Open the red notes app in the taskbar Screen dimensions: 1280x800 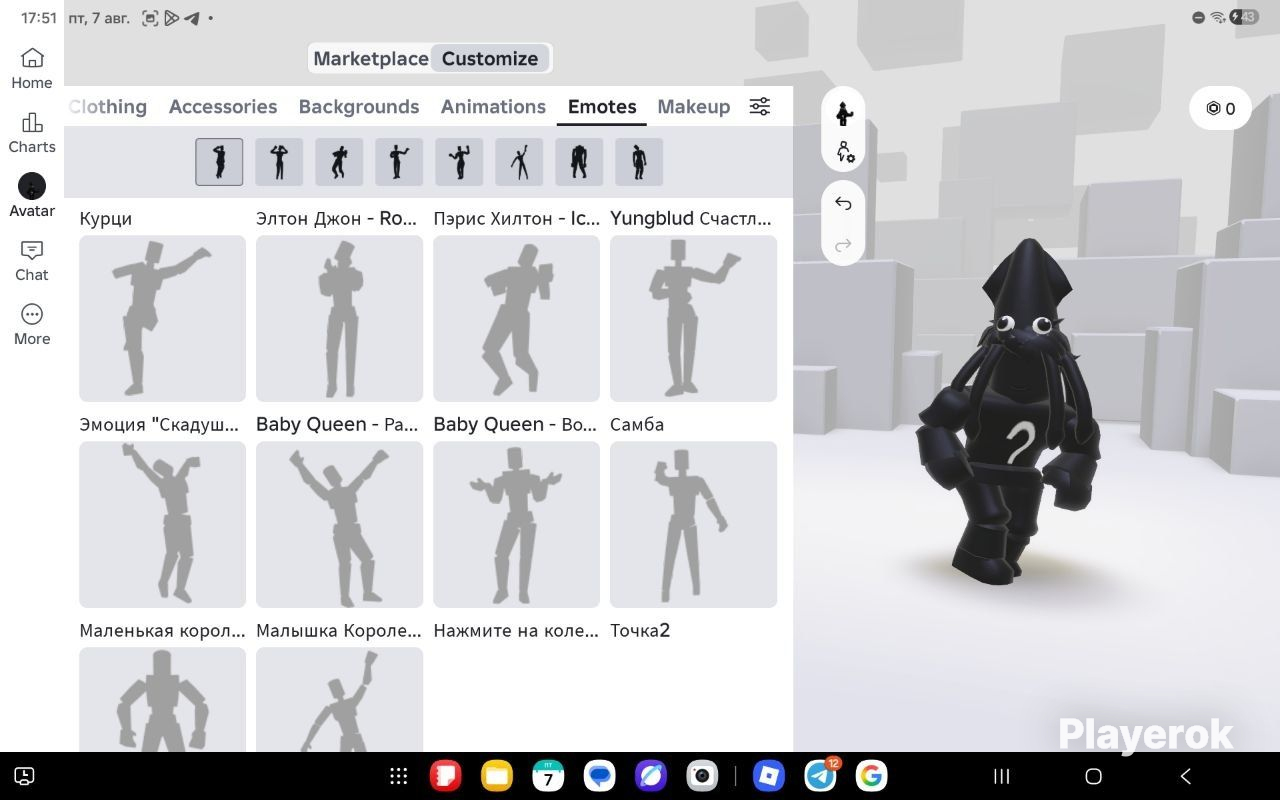[x=445, y=776]
